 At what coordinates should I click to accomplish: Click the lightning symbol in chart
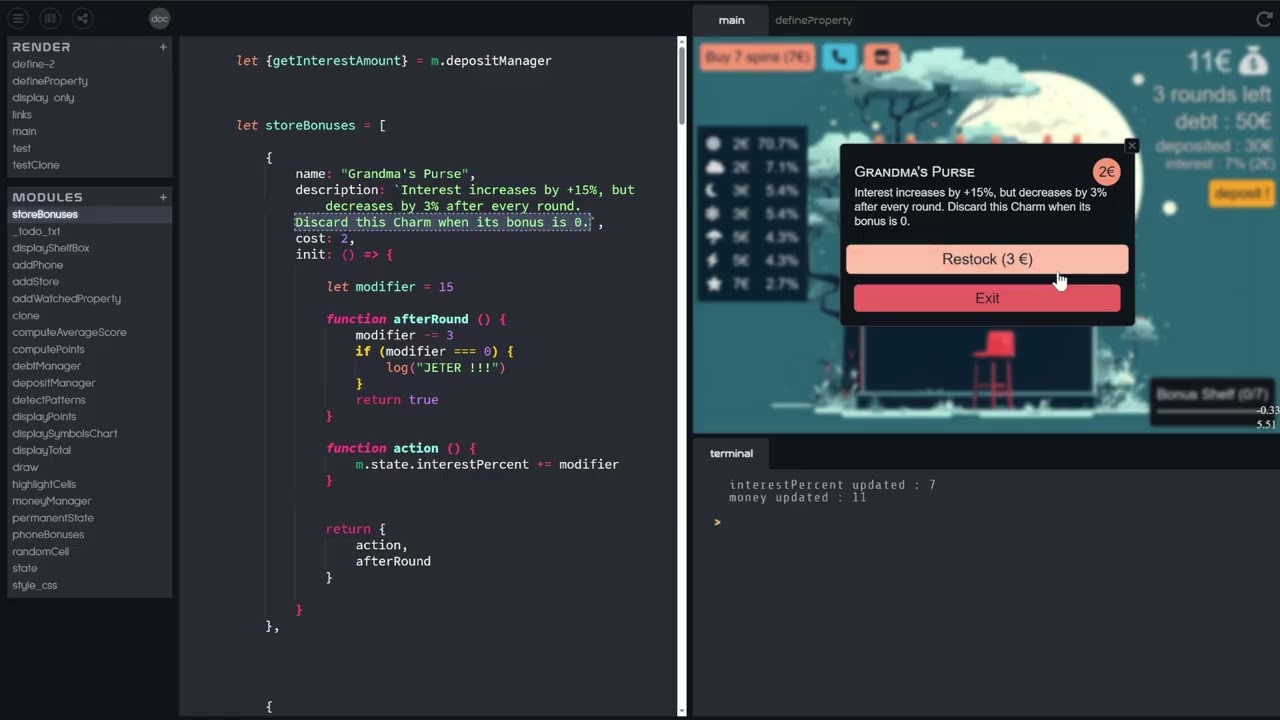click(x=714, y=260)
